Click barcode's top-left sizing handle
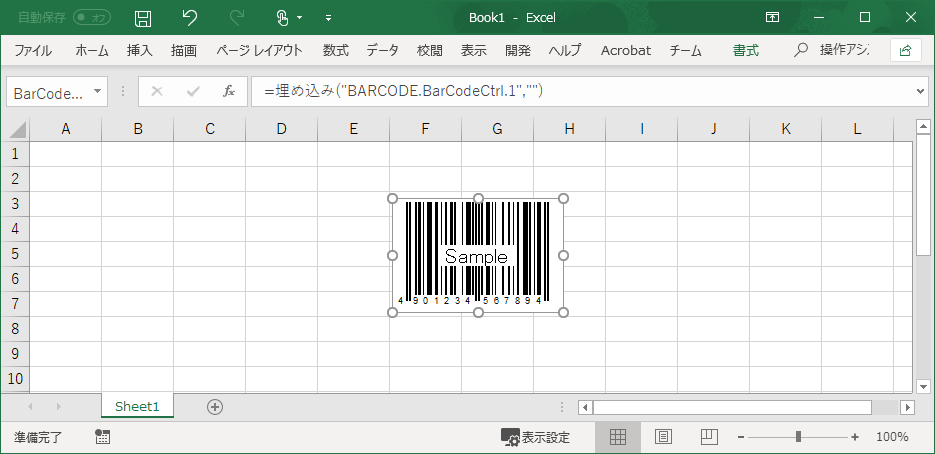 point(392,198)
